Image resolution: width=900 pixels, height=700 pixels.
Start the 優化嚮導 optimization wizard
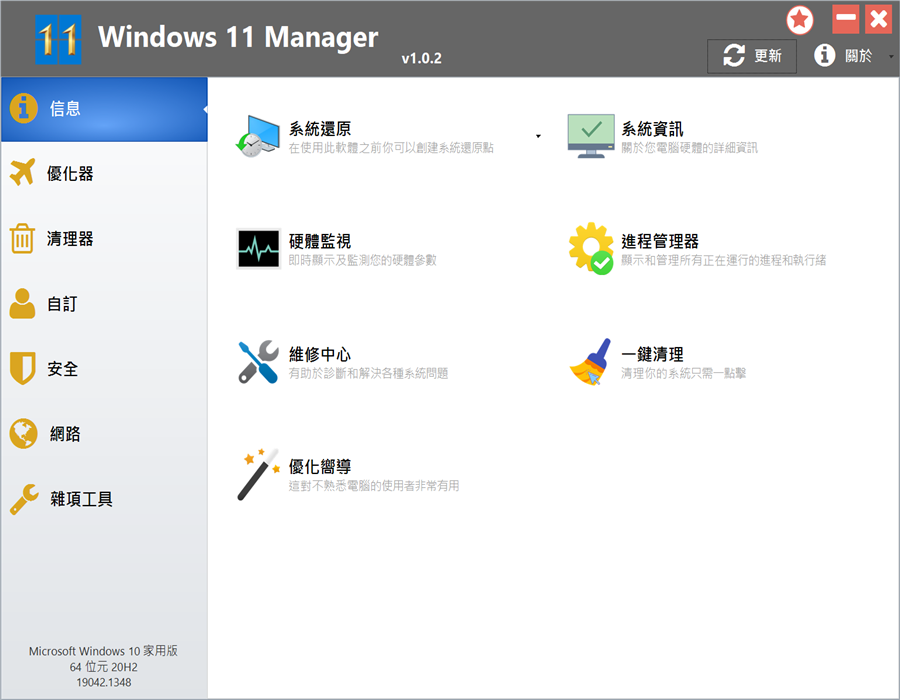(257, 470)
